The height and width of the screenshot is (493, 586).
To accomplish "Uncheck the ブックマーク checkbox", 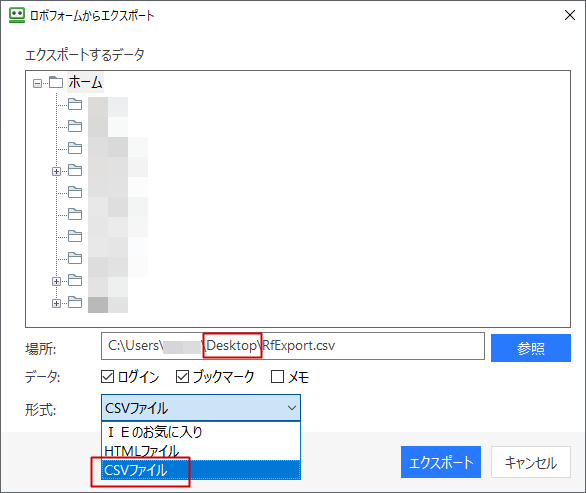I will pyautogui.click(x=182, y=376).
